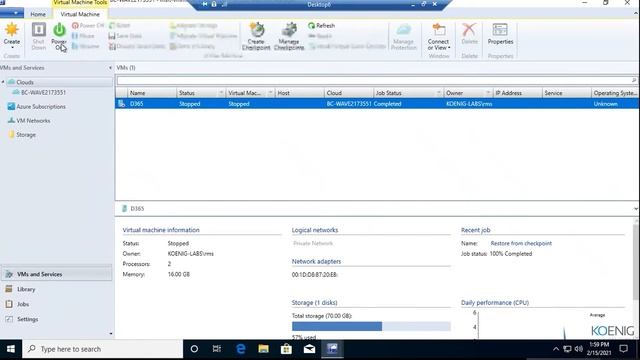Open the Job Status column filter dropdown
Image resolution: width=640 pixels, height=360 pixels.
pos(439,93)
